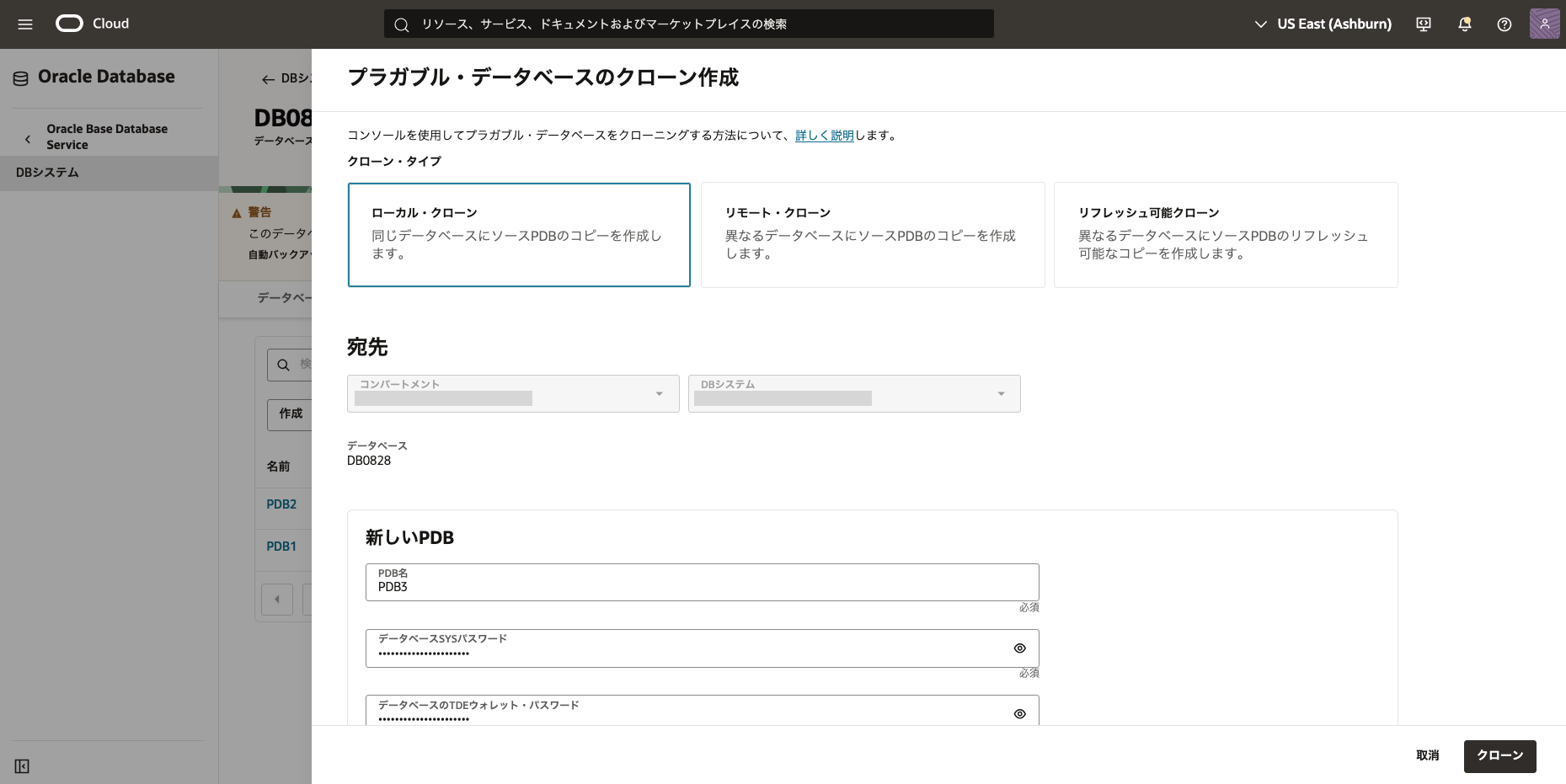The image size is (1566, 784).
Task: Click the Clone button
Action: click(x=1499, y=755)
